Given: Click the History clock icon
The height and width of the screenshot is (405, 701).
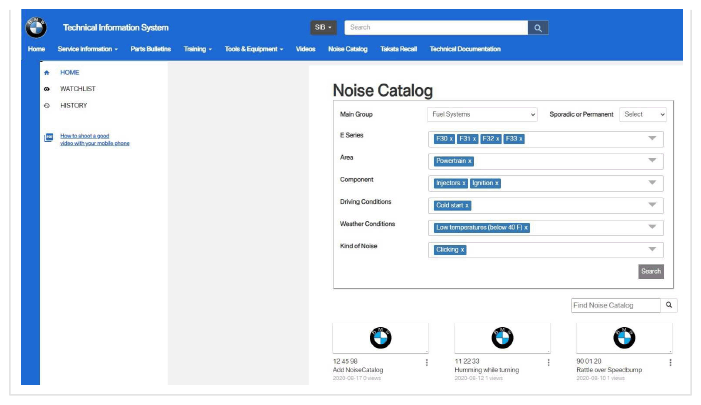Looking at the screenshot, I should click(47, 105).
